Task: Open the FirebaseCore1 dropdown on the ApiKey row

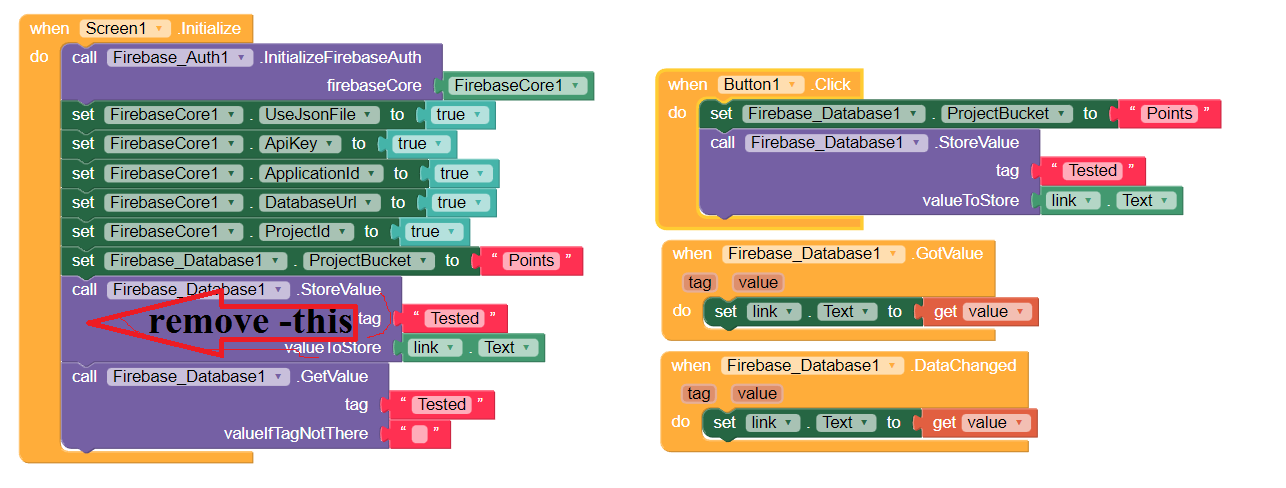Action: click(174, 144)
